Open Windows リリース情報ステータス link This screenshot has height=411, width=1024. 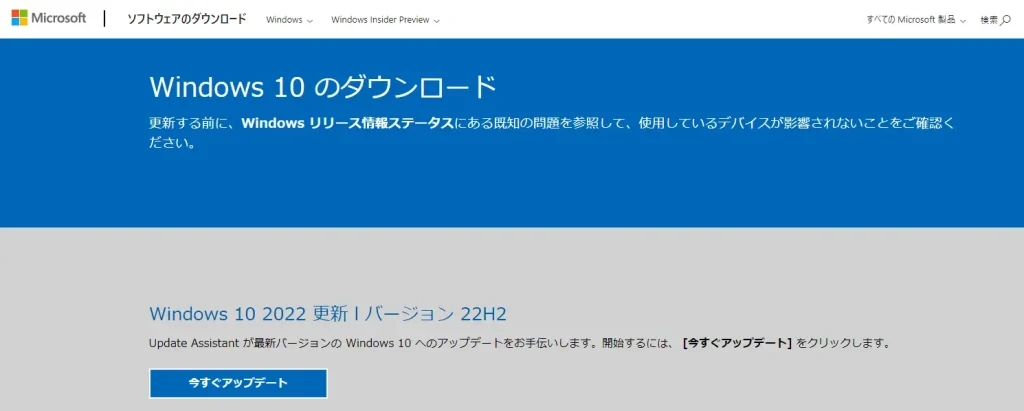347,123
